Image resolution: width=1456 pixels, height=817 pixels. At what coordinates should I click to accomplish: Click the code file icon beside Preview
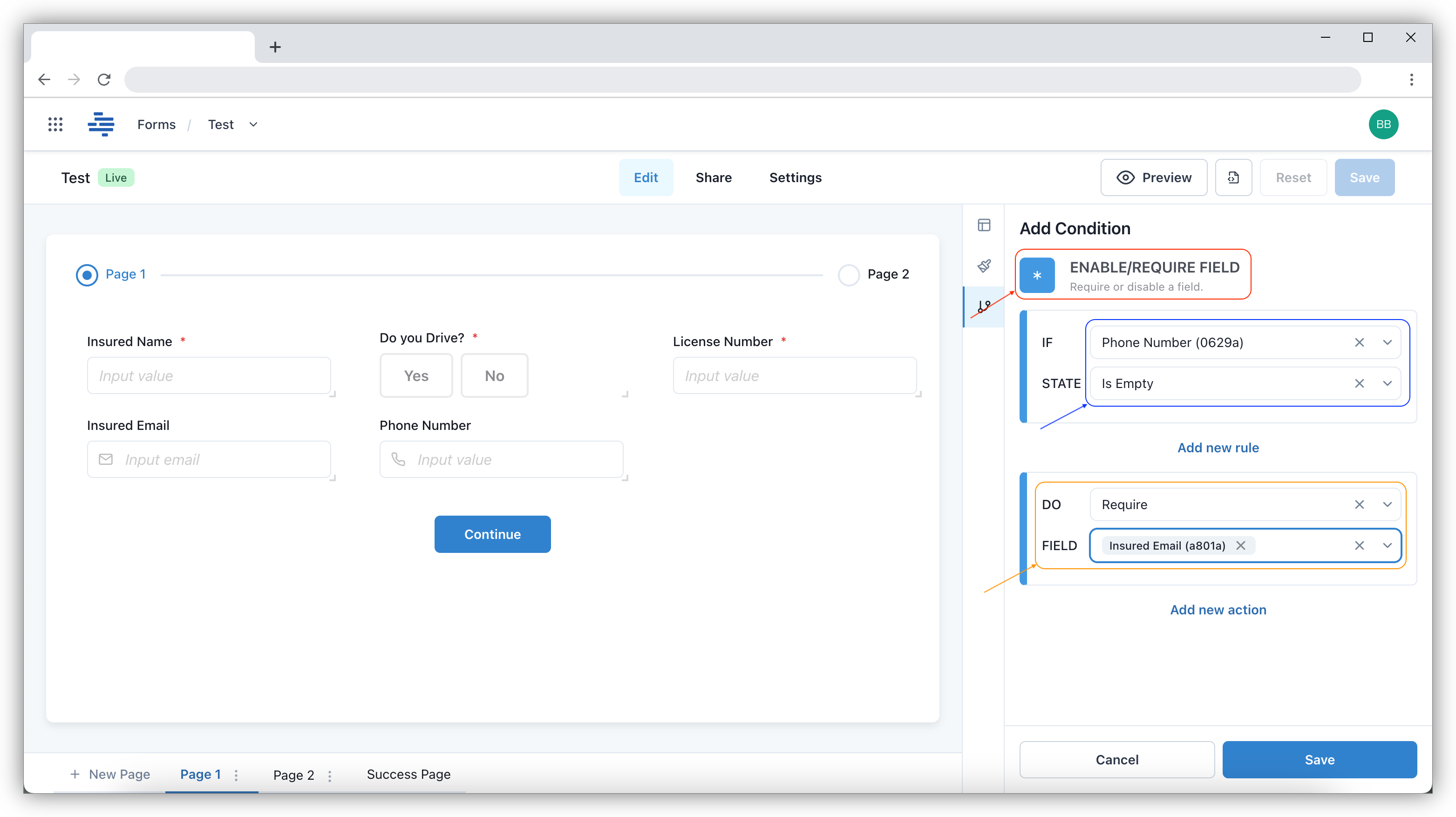(1233, 177)
